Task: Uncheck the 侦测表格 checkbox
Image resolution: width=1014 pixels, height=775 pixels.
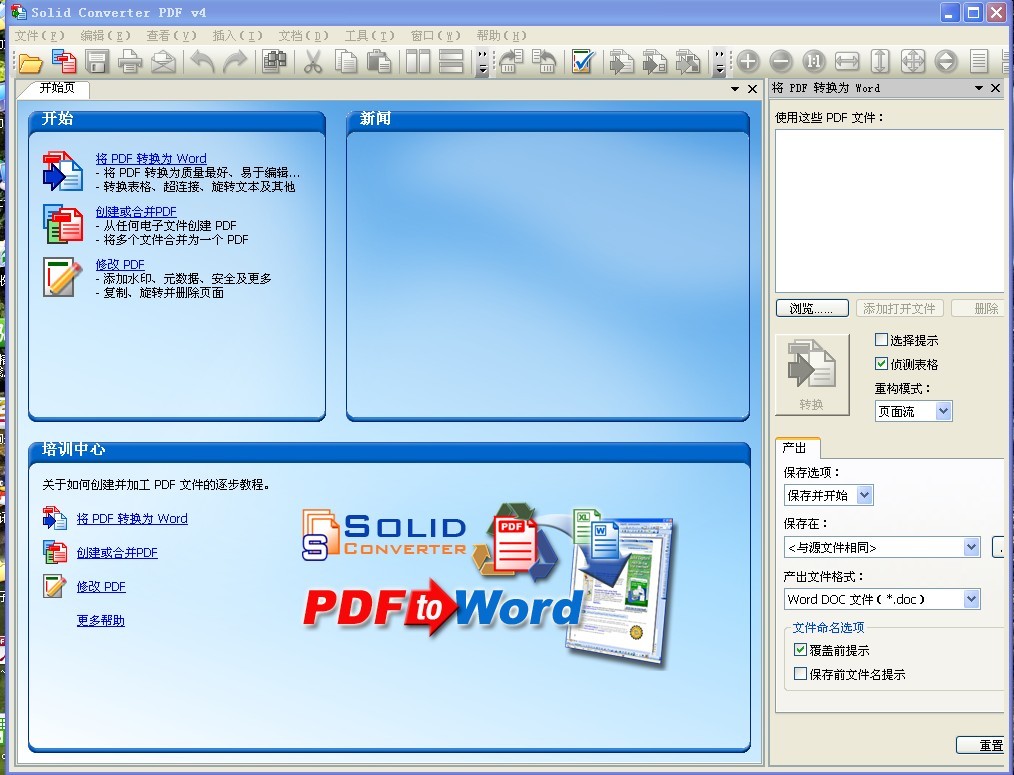Action: pos(881,364)
